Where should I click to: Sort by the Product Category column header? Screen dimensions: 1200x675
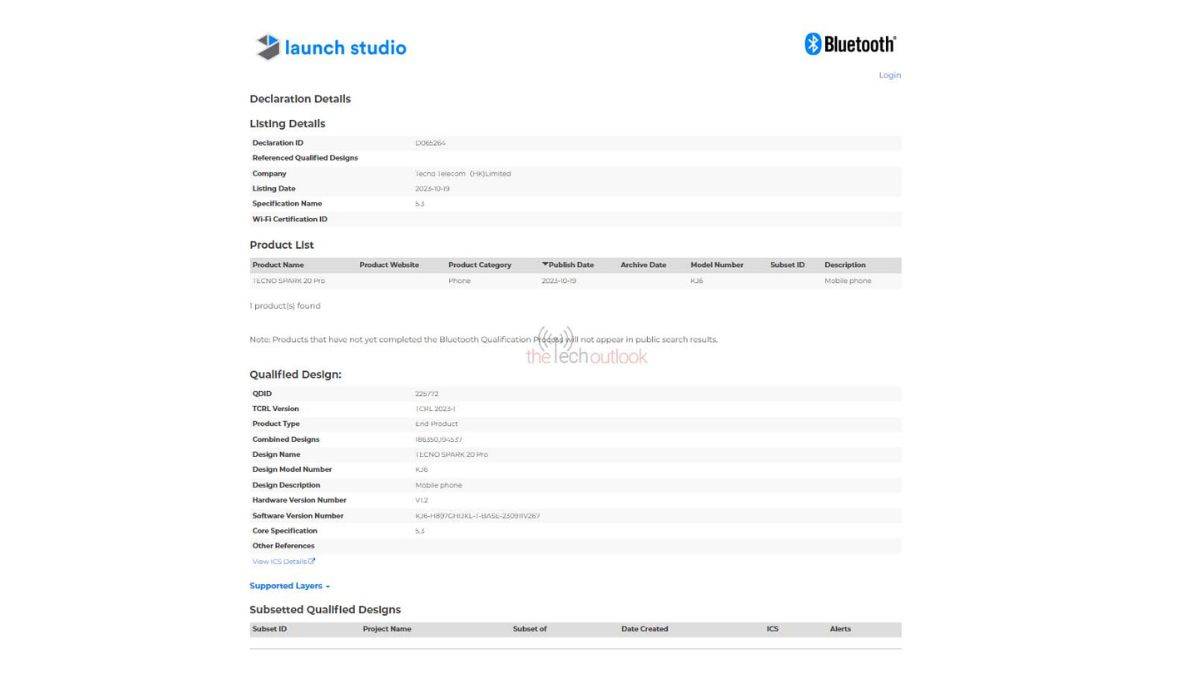[480, 265]
